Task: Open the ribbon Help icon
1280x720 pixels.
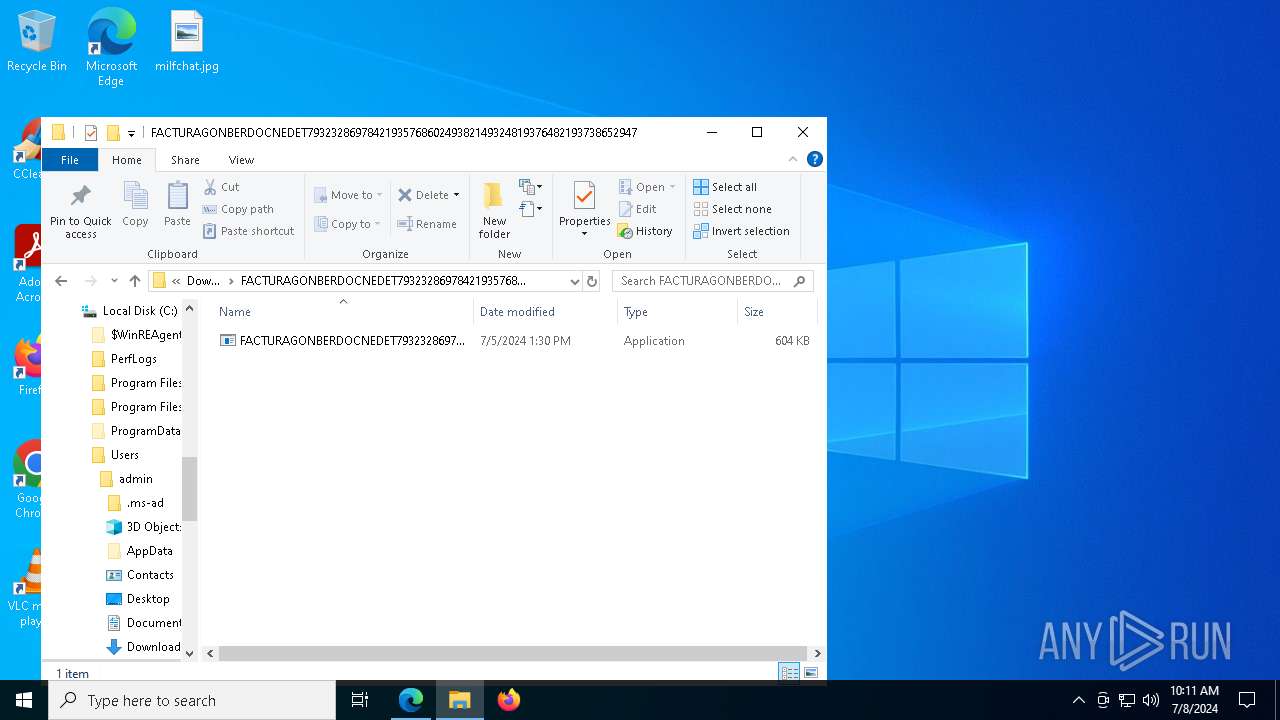Action: [x=815, y=159]
